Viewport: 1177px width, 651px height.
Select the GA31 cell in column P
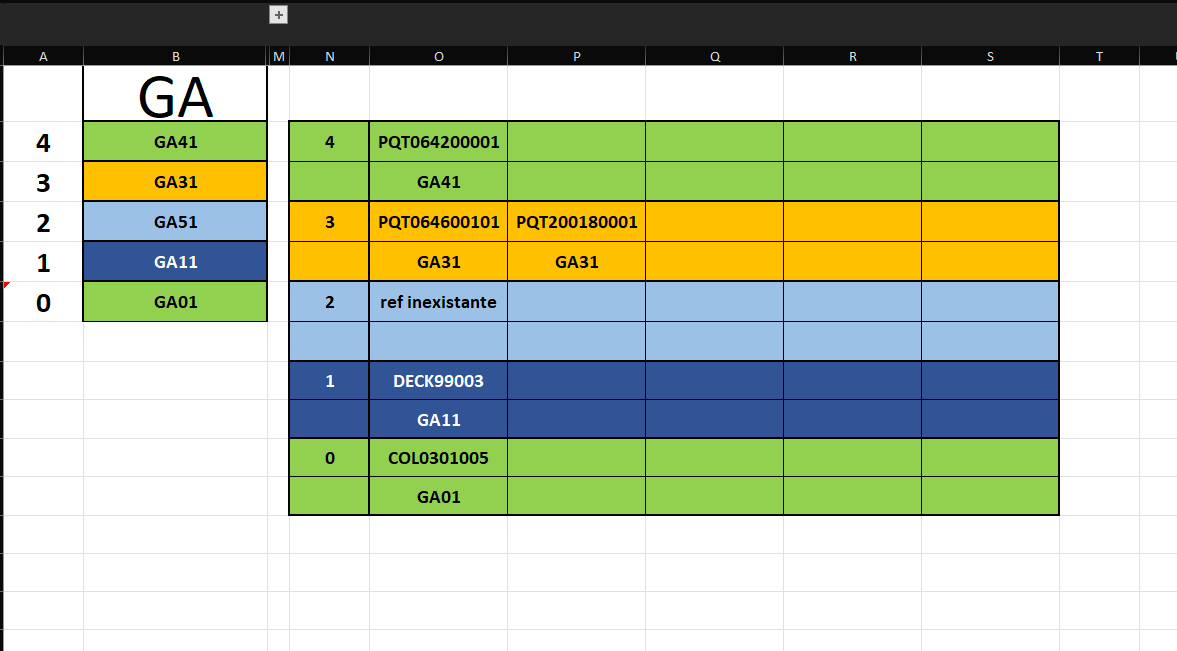pyautogui.click(x=576, y=262)
